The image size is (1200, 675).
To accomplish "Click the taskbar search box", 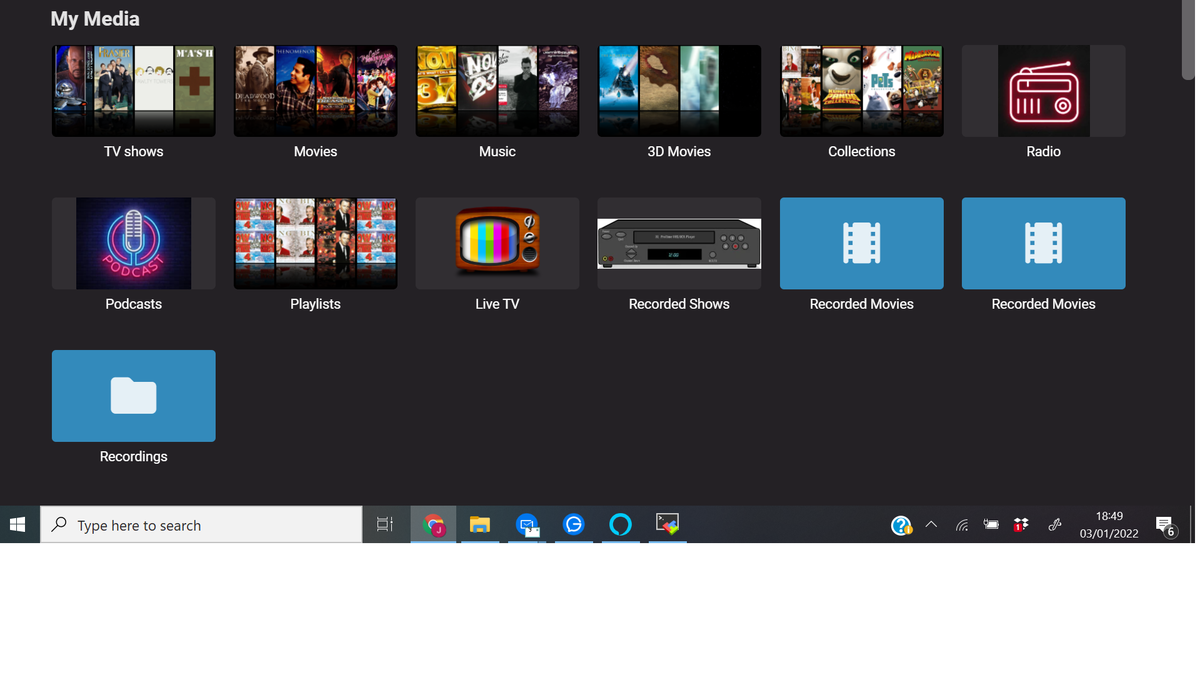I will (201, 525).
